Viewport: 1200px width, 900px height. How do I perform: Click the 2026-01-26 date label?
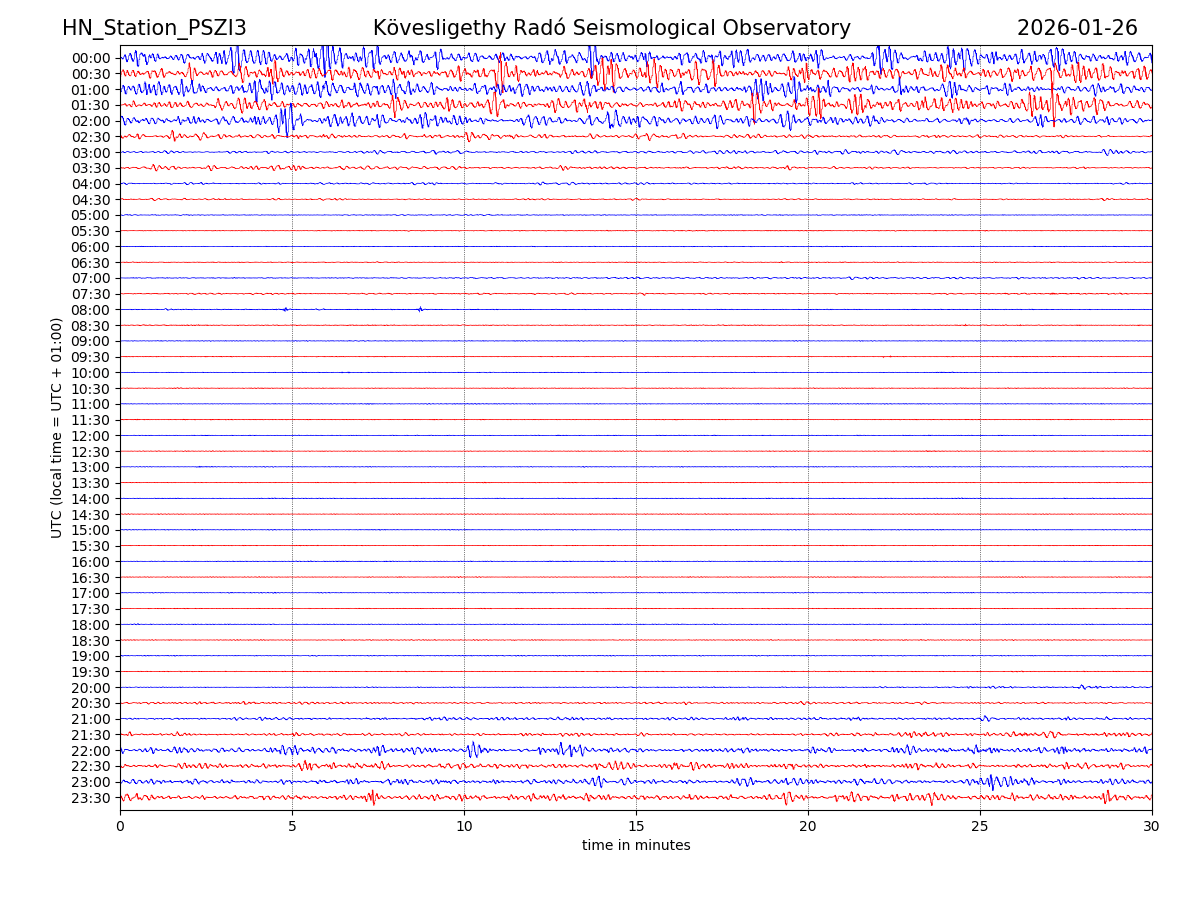point(1077,28)
